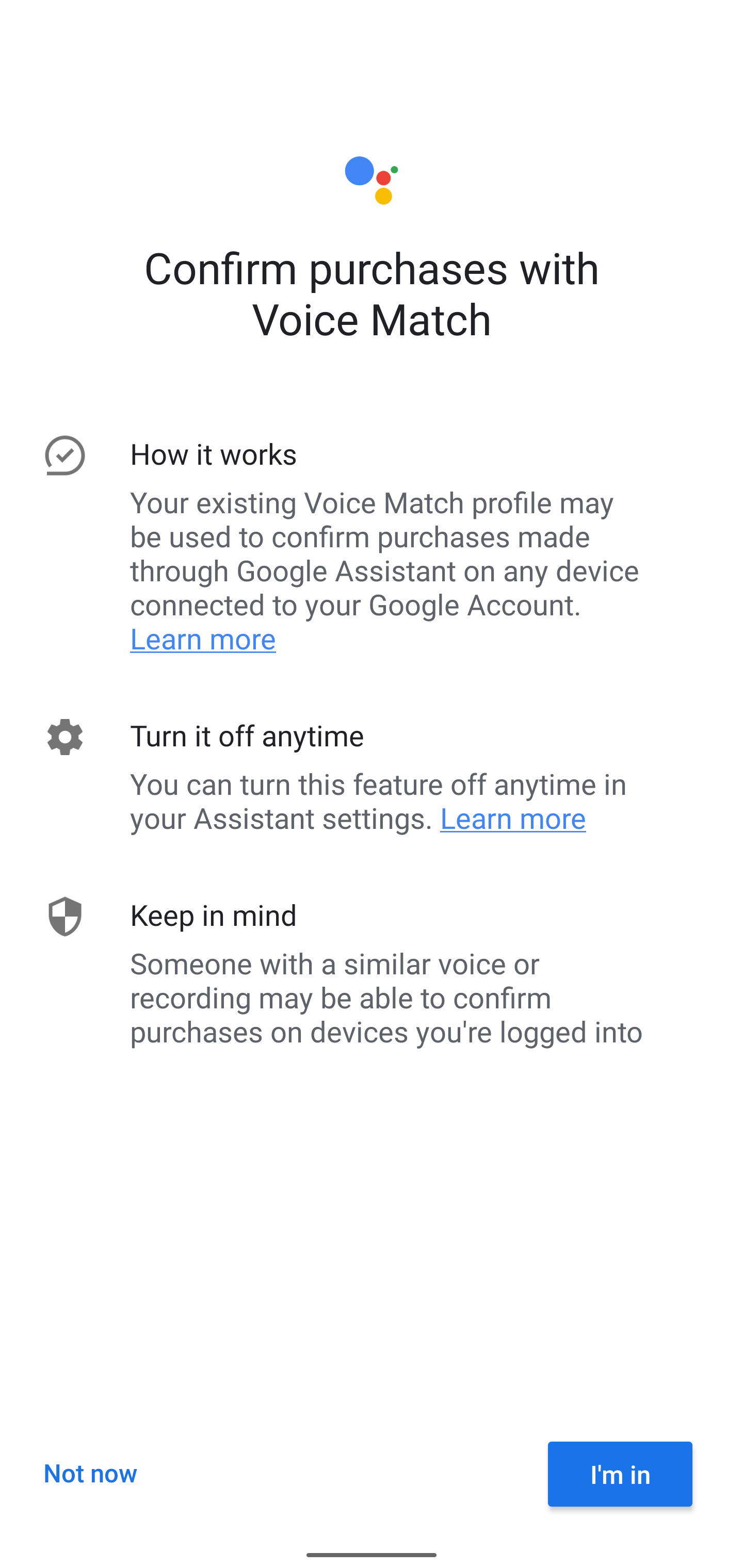Tap the Turn it off anytime heading
The width and height of the screenshot is (743, 1568).
pos(247,736)
